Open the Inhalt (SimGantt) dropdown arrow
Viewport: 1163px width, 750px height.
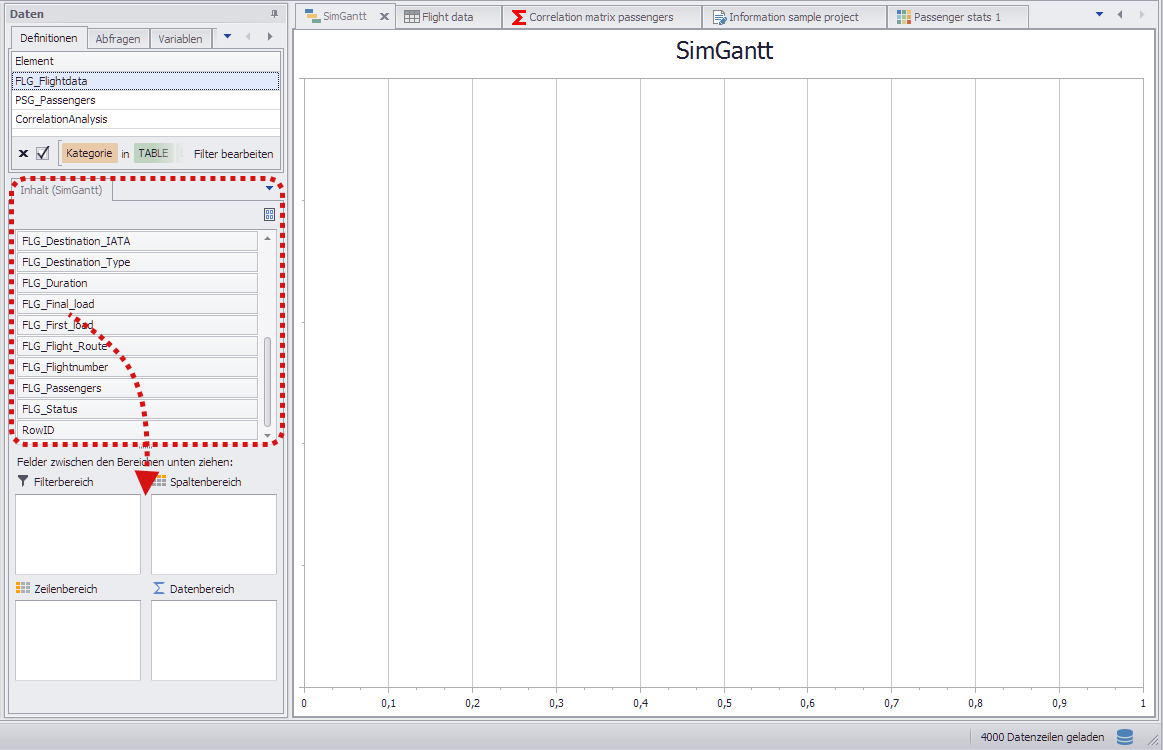(x=268, y=189)
